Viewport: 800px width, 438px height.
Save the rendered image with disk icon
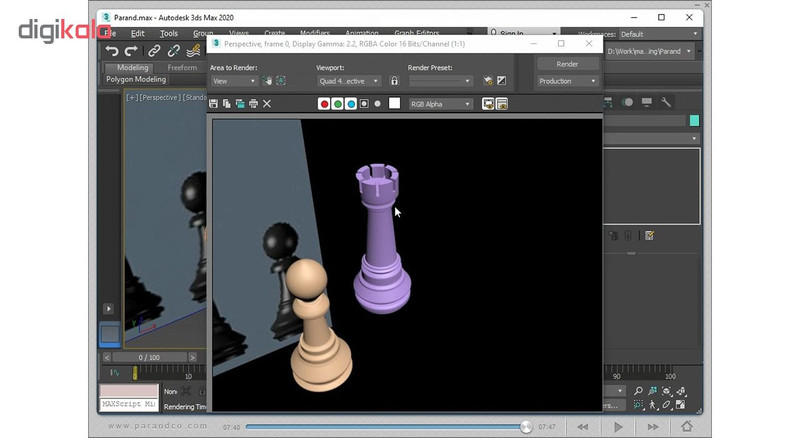click(x=213, y=104)
